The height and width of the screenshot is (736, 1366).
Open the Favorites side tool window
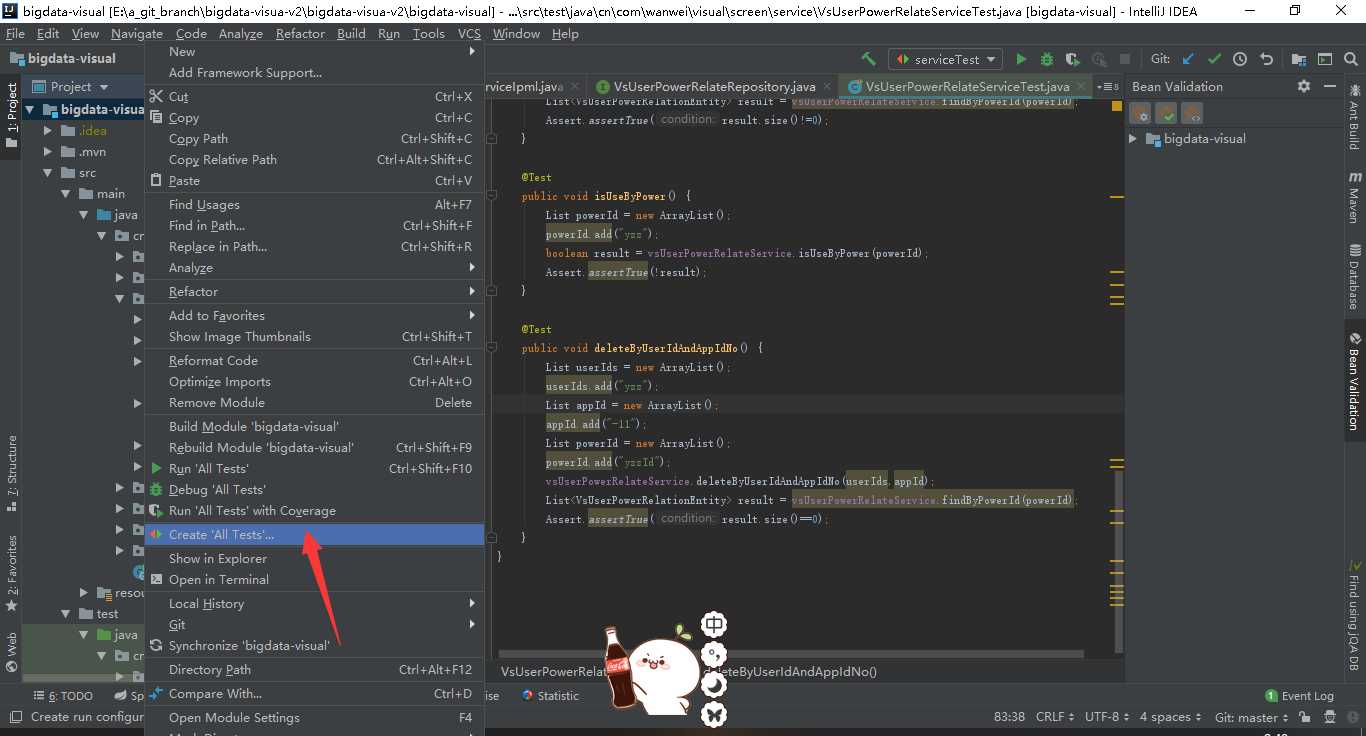[x=12, y=574]
